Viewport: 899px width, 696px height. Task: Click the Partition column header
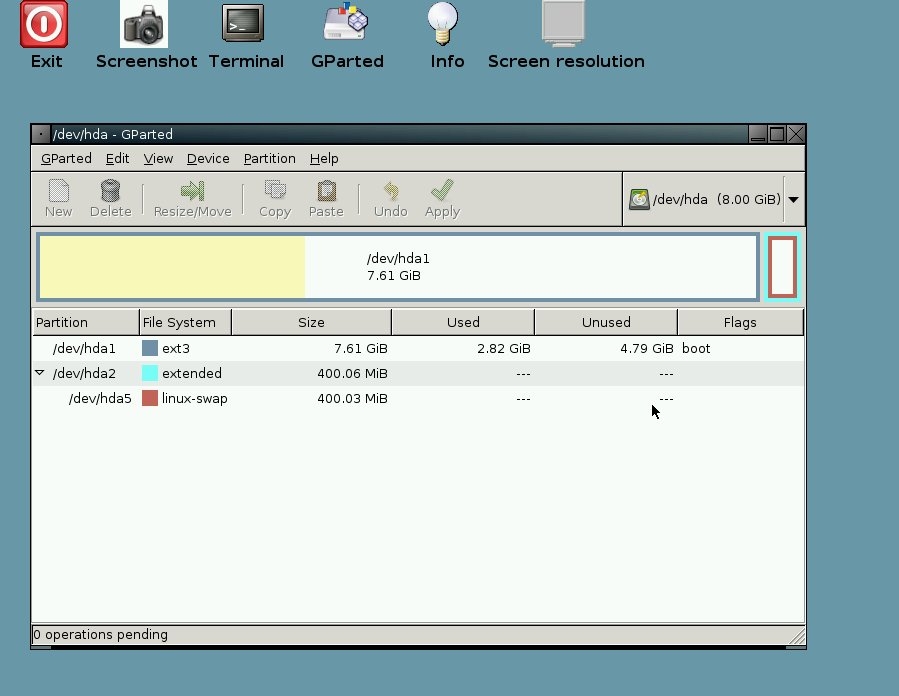[x=86, y=322]
